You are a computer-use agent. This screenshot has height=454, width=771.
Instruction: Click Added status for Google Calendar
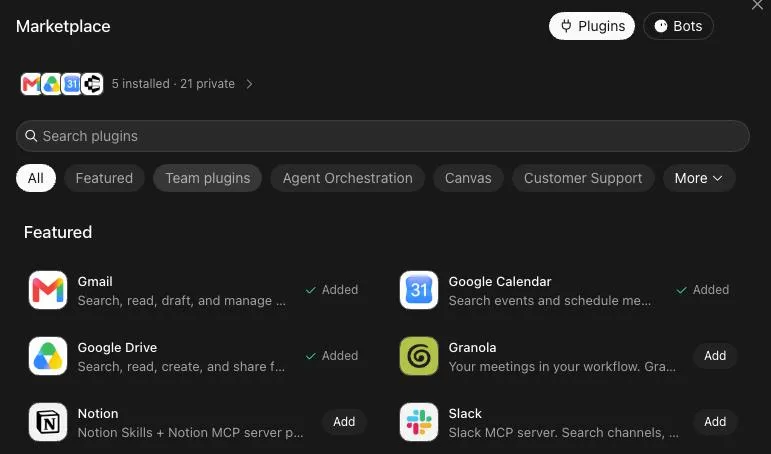703,290
